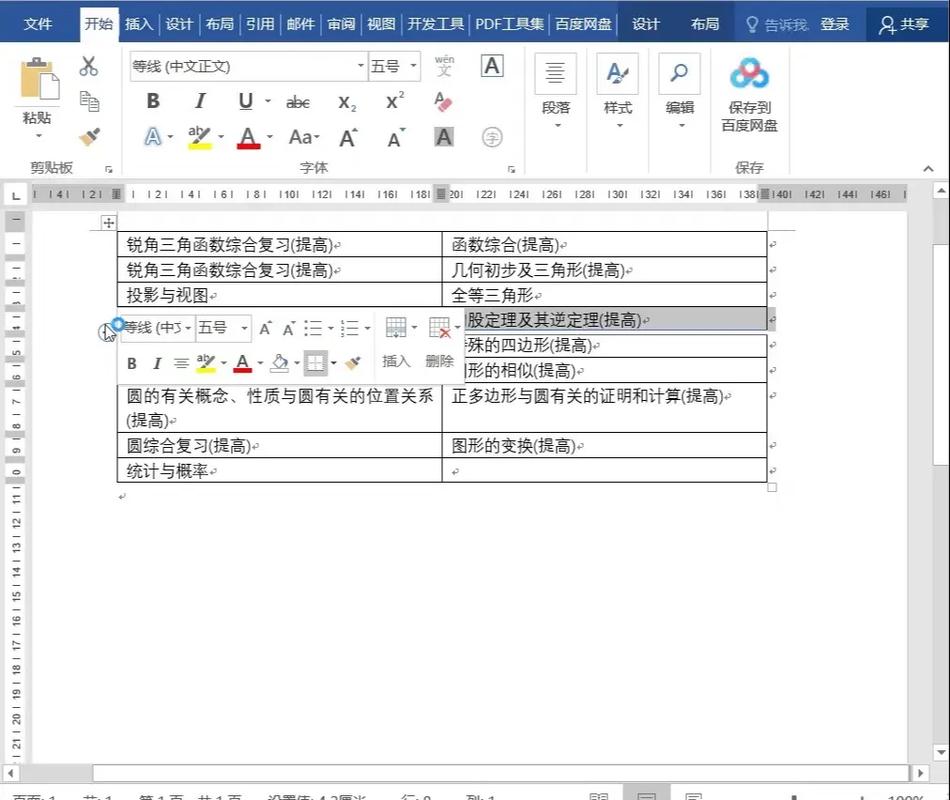Apply italic formatting from the ribbon

200,101
